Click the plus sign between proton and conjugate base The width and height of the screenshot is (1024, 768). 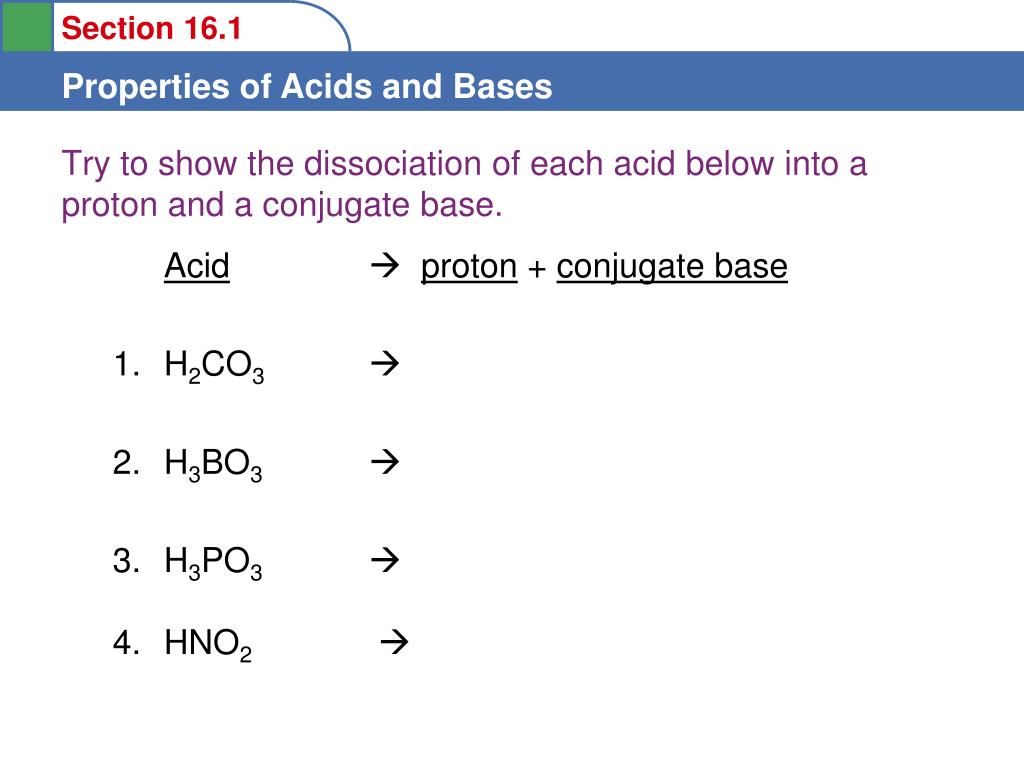click(x=537, y=269)
